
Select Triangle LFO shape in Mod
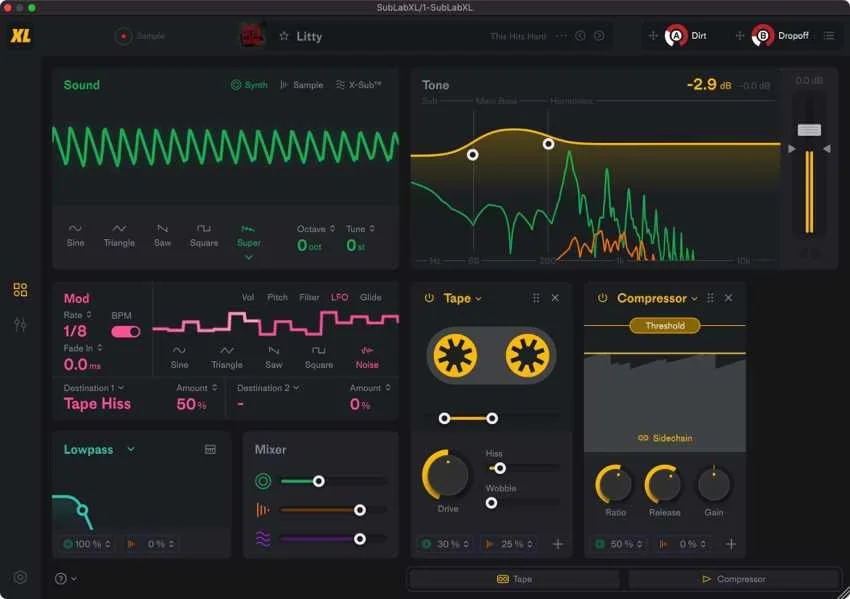tap(227, 358)
